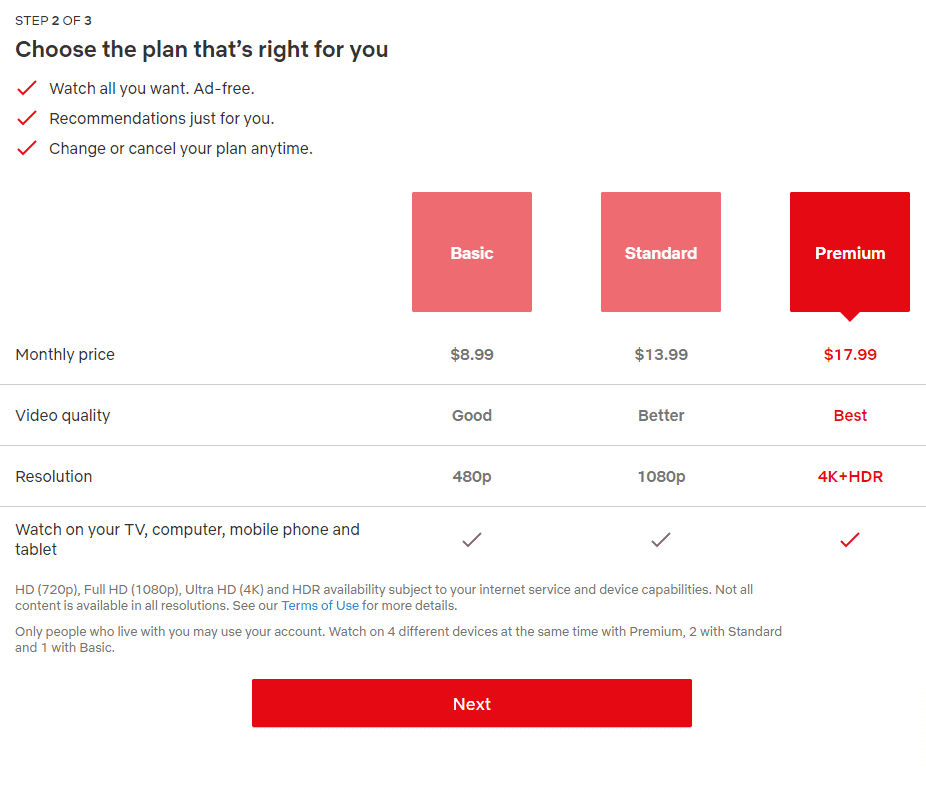Click the 'Good' video quality value
The image size is (926, 787).
472,416
